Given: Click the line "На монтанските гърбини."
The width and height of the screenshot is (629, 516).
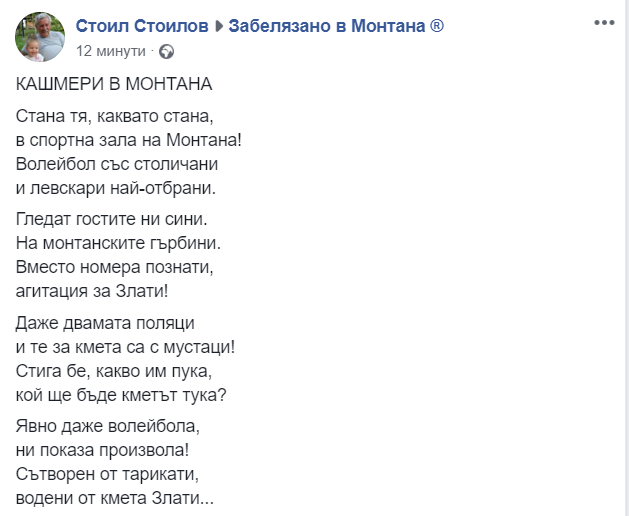Looking at the screenshot, I should 118,243.
